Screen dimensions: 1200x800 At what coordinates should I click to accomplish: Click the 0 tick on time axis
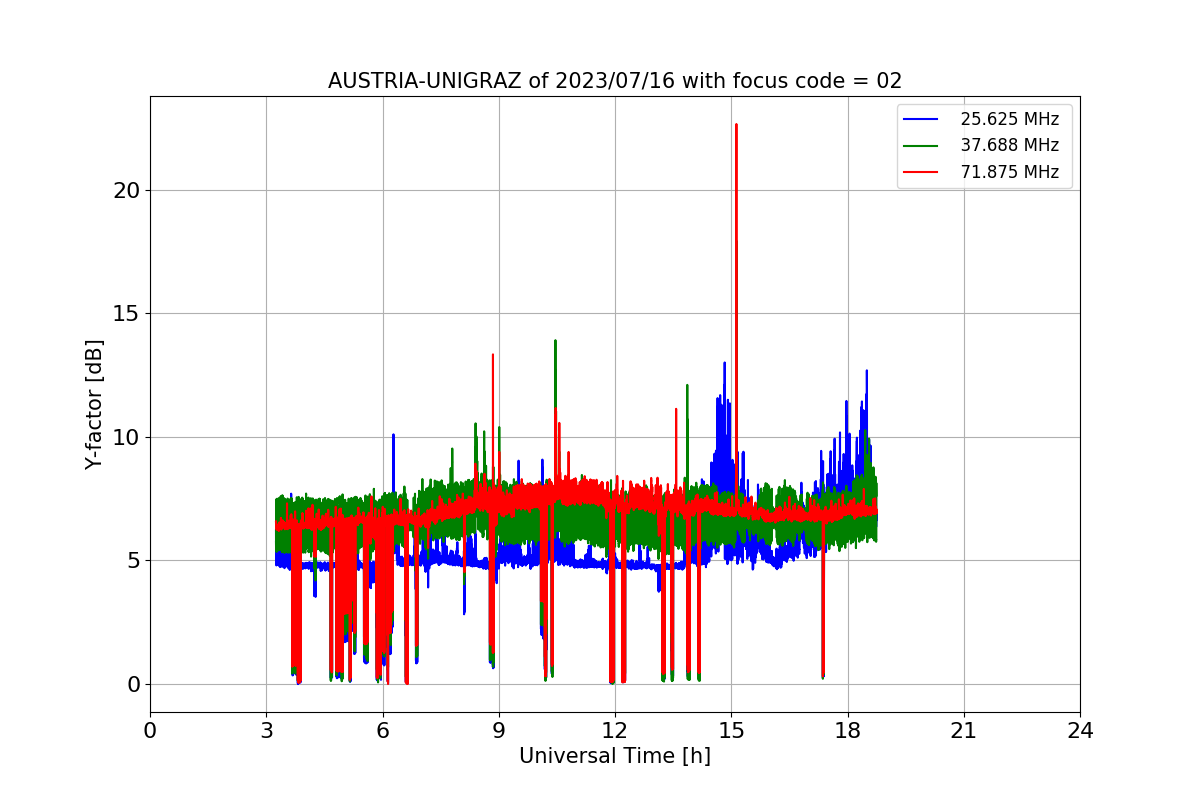point(150,731)
